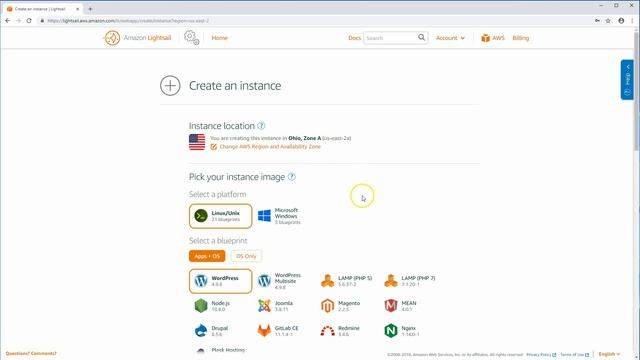Choose the MEAN blueprint
This screenshot has width=640, height=360.
point(400,306)
